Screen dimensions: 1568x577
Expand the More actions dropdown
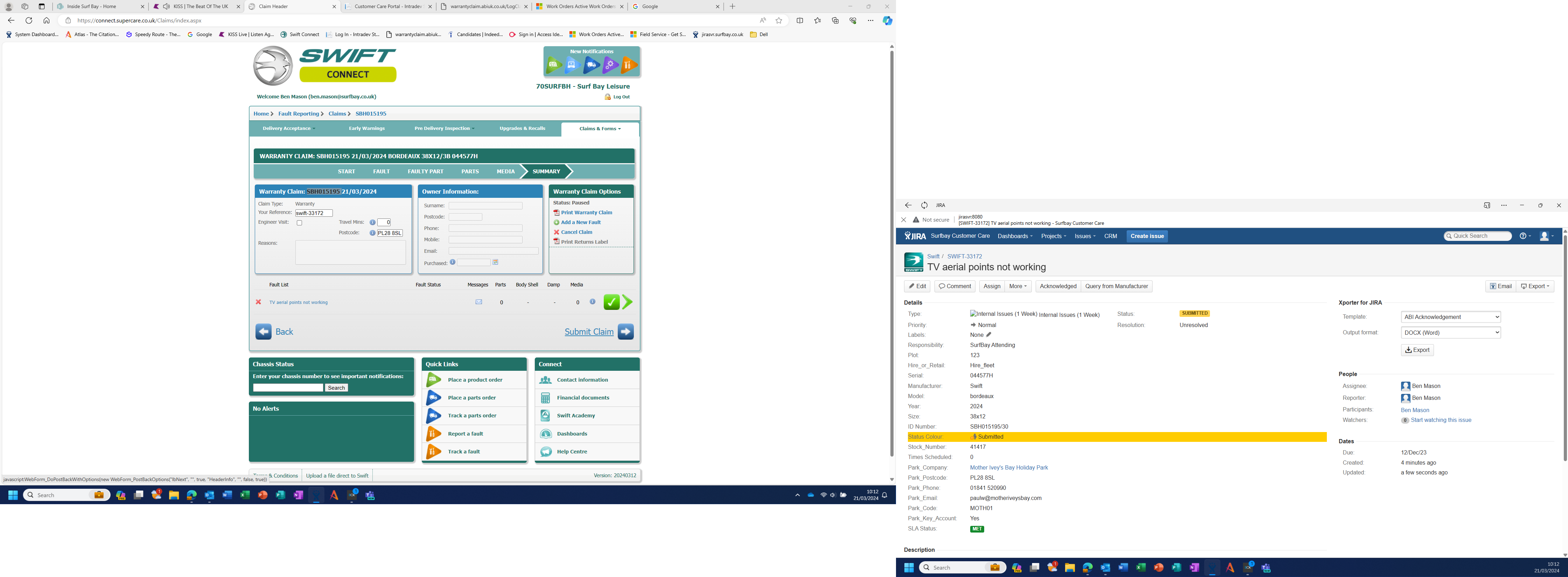click(1018, 286)
